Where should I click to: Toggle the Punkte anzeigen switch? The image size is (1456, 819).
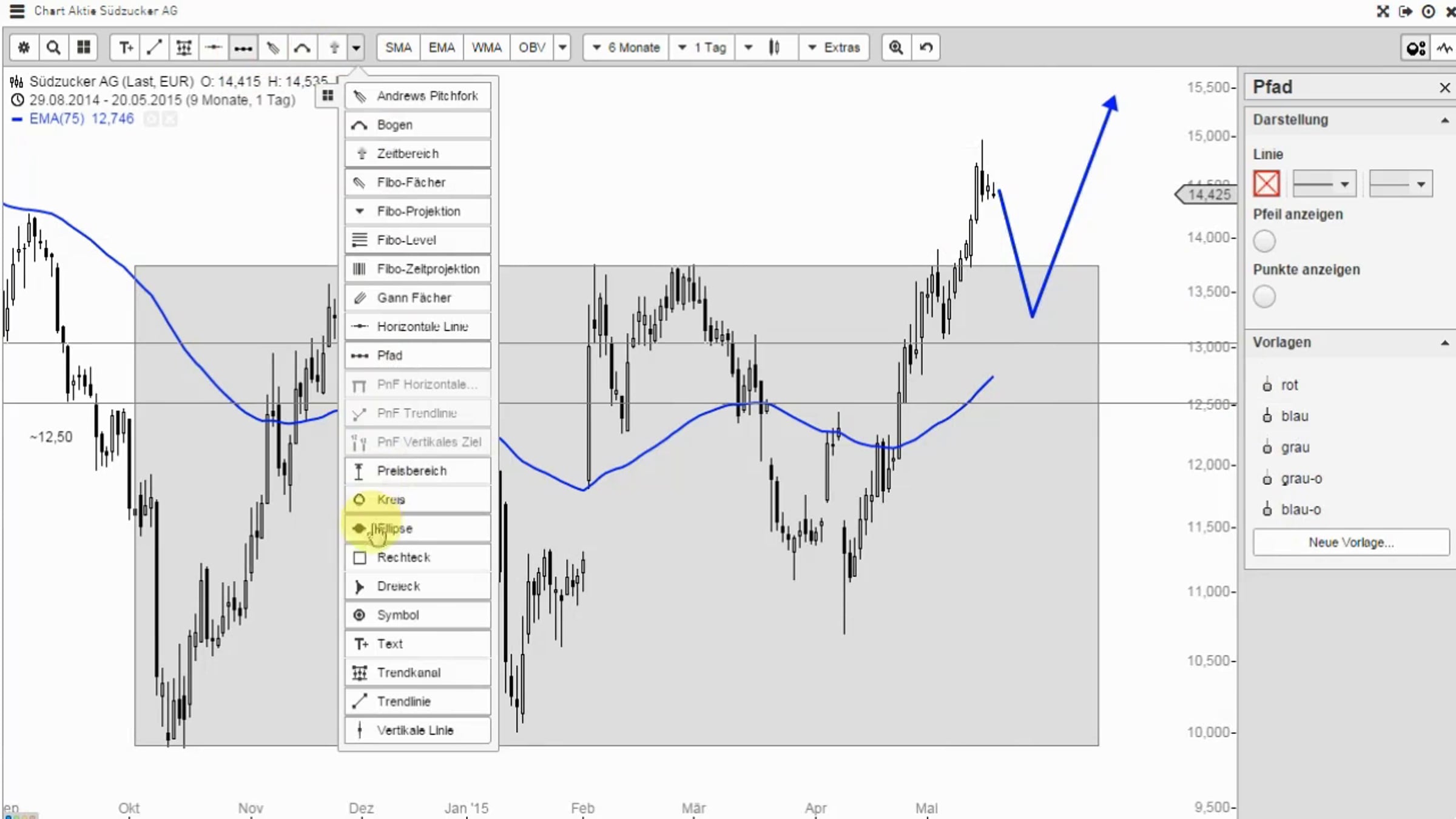click(1264, 297)
